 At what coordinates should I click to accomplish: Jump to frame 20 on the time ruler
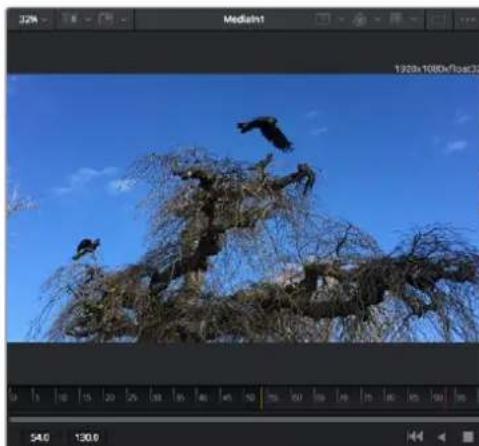pyautogui.click(x=110, y=397)
